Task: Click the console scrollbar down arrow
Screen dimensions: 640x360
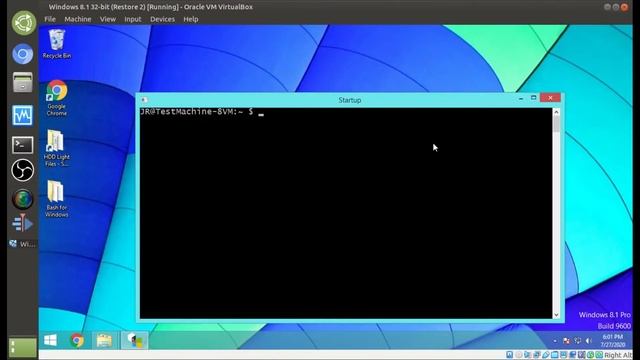Action: point(556,315)
